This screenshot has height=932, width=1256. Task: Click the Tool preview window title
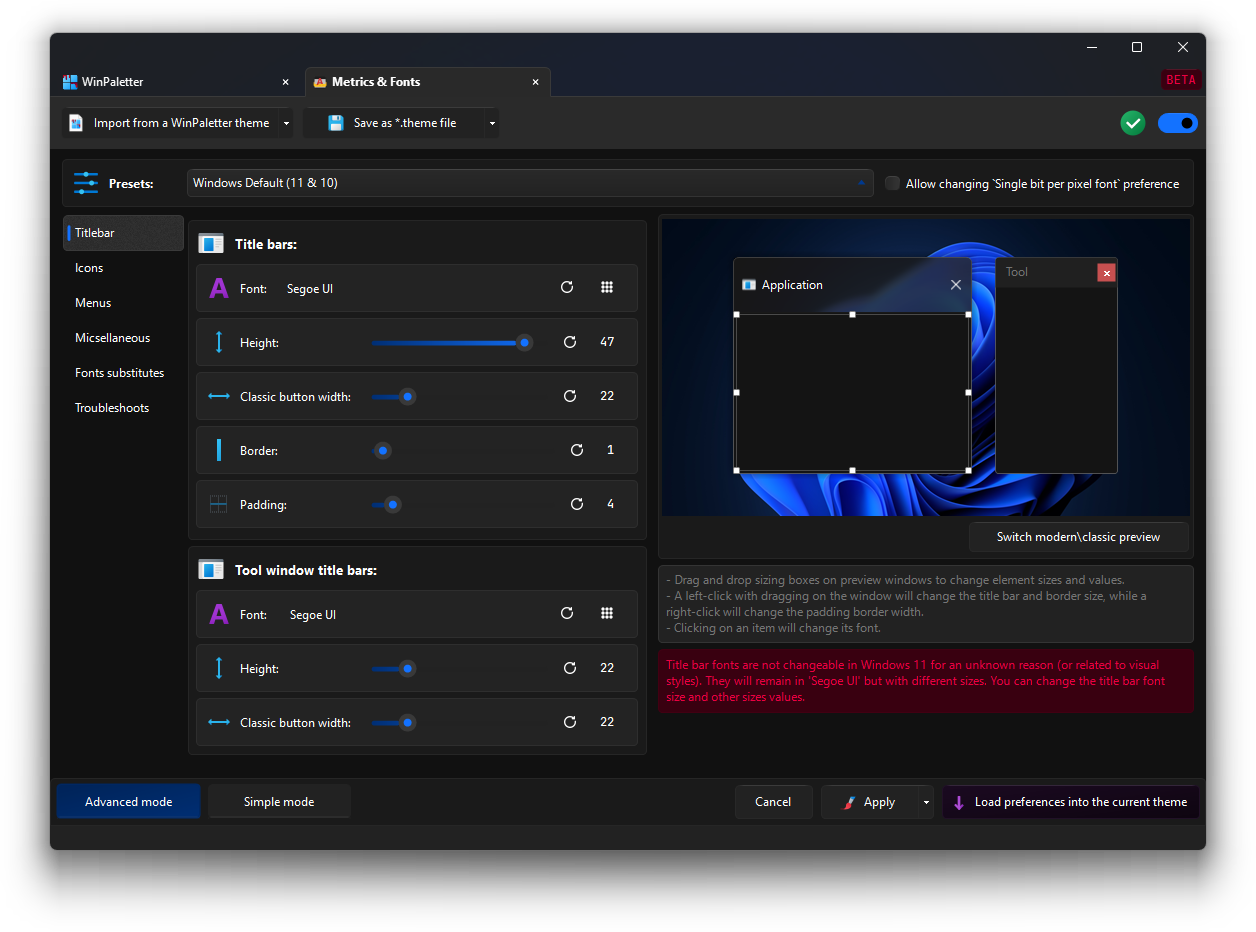(x=1016, y=272)
